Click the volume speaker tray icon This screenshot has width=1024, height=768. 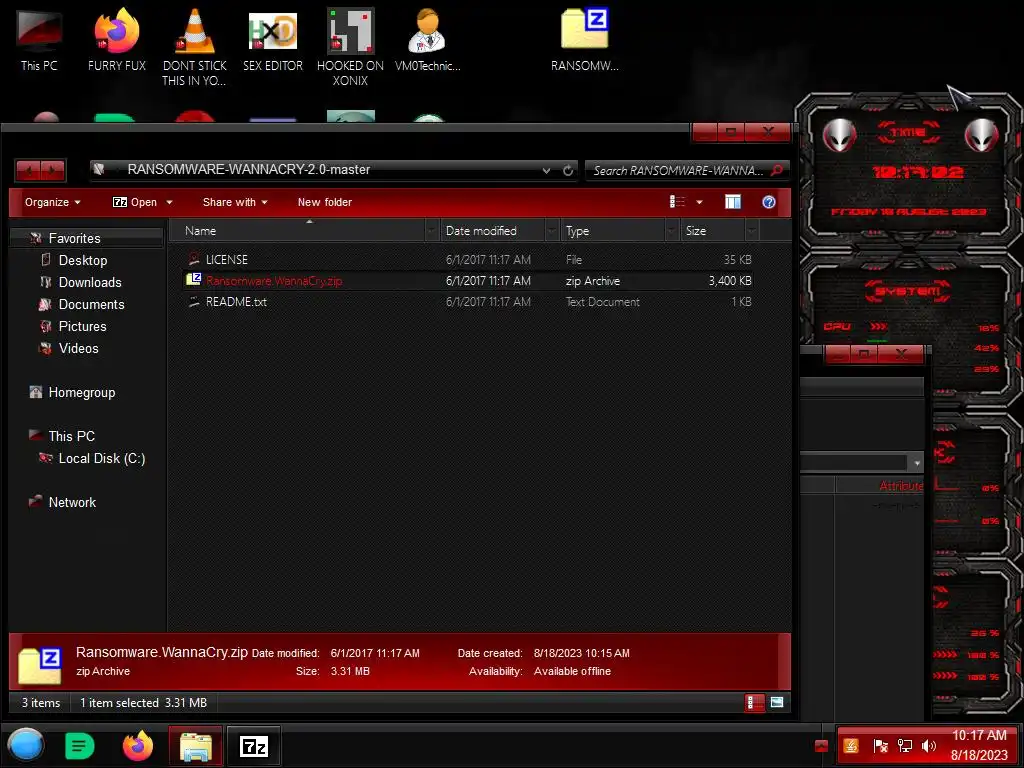point(928,746)
